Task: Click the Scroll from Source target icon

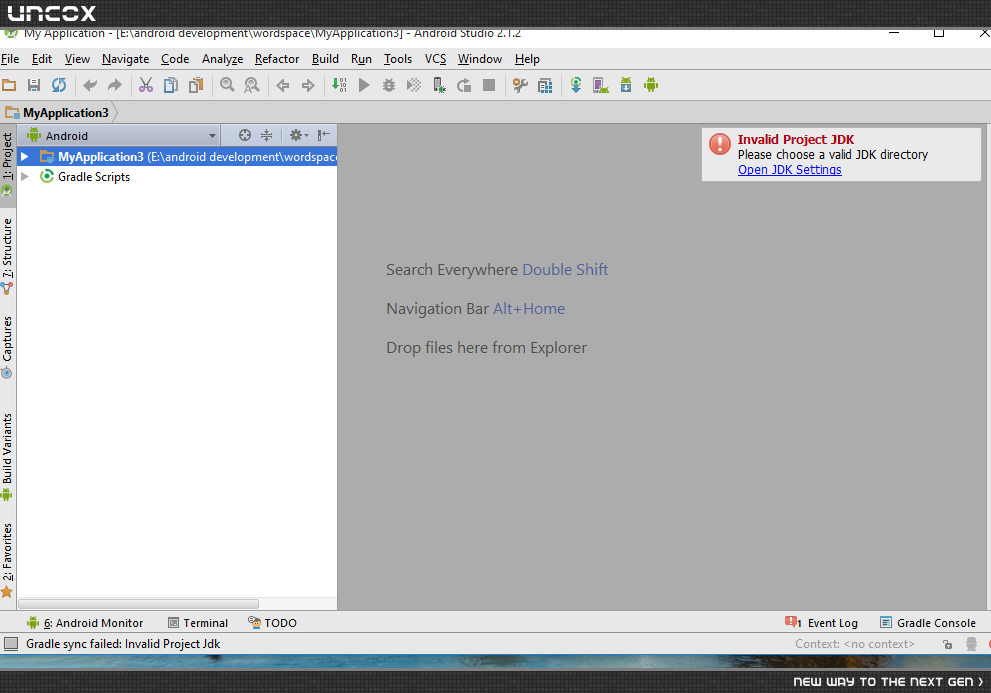Action: click(245, 135)
